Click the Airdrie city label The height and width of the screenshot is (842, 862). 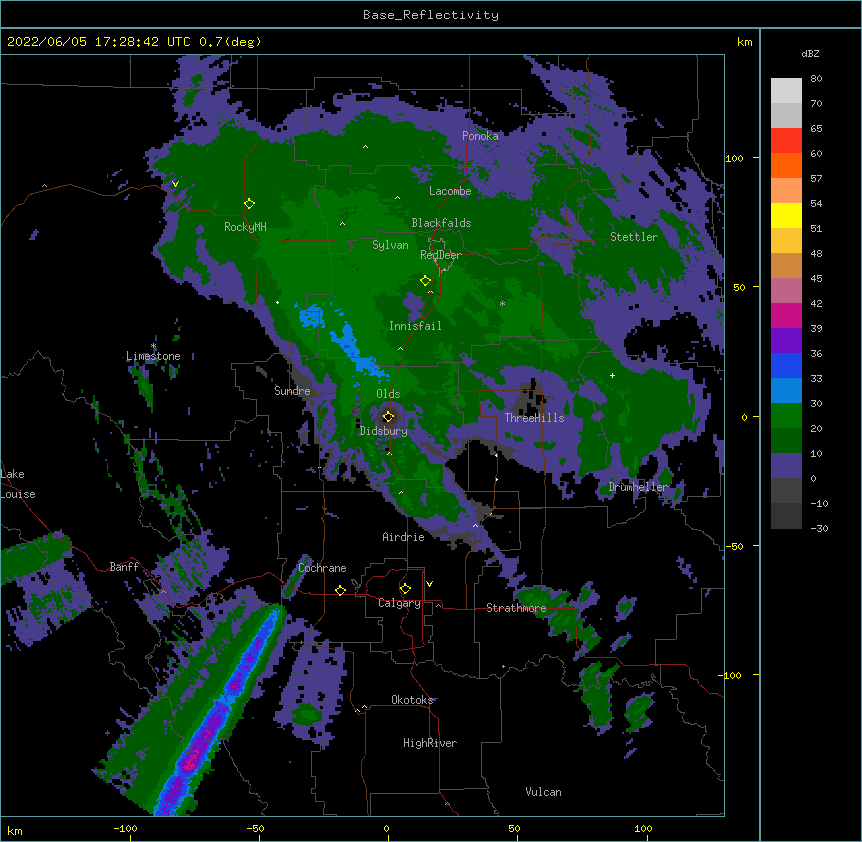[x=404, y=537]
